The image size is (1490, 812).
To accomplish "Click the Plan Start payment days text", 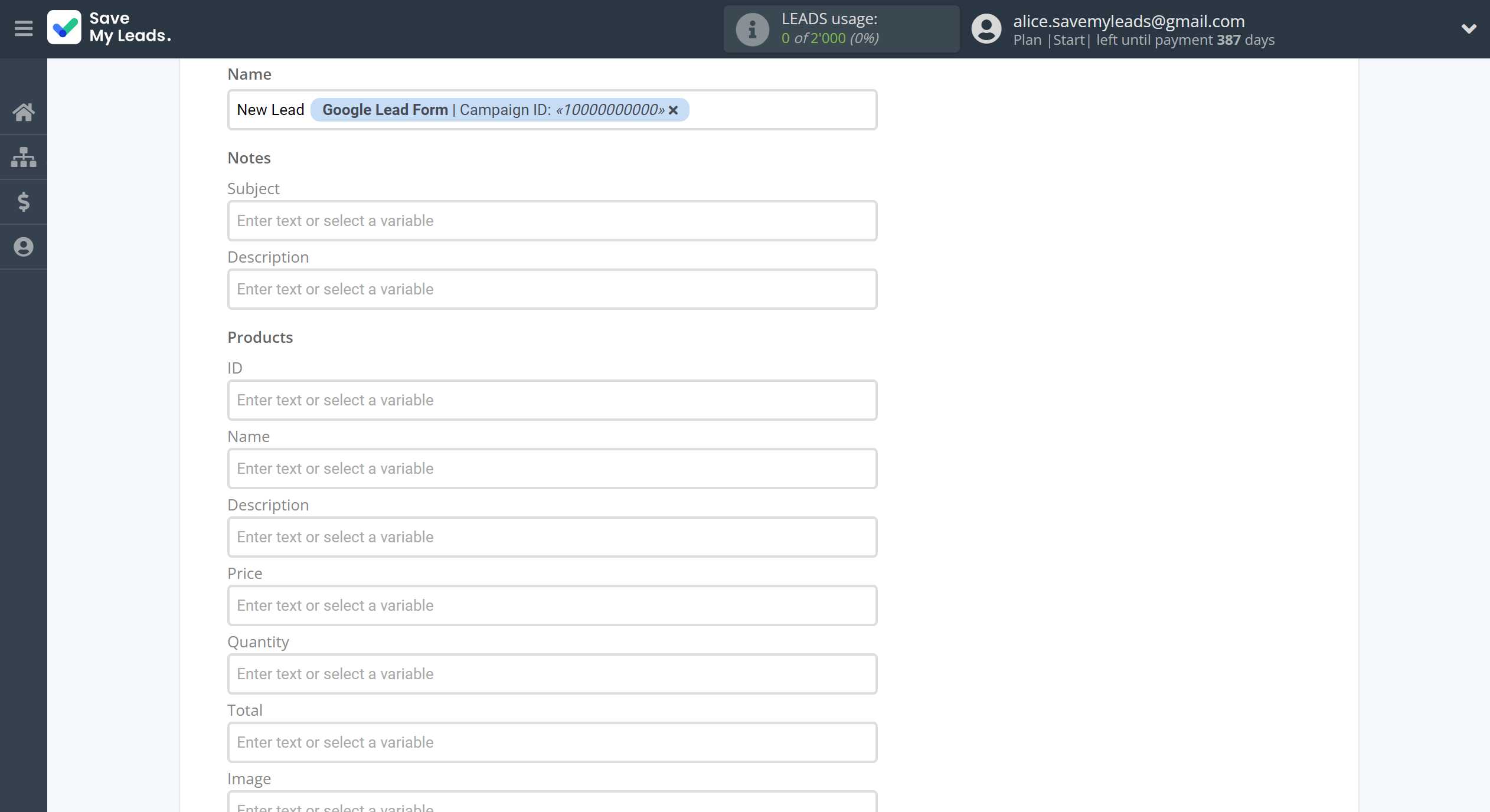I will pyautogui.click(x=1143, y=40).
